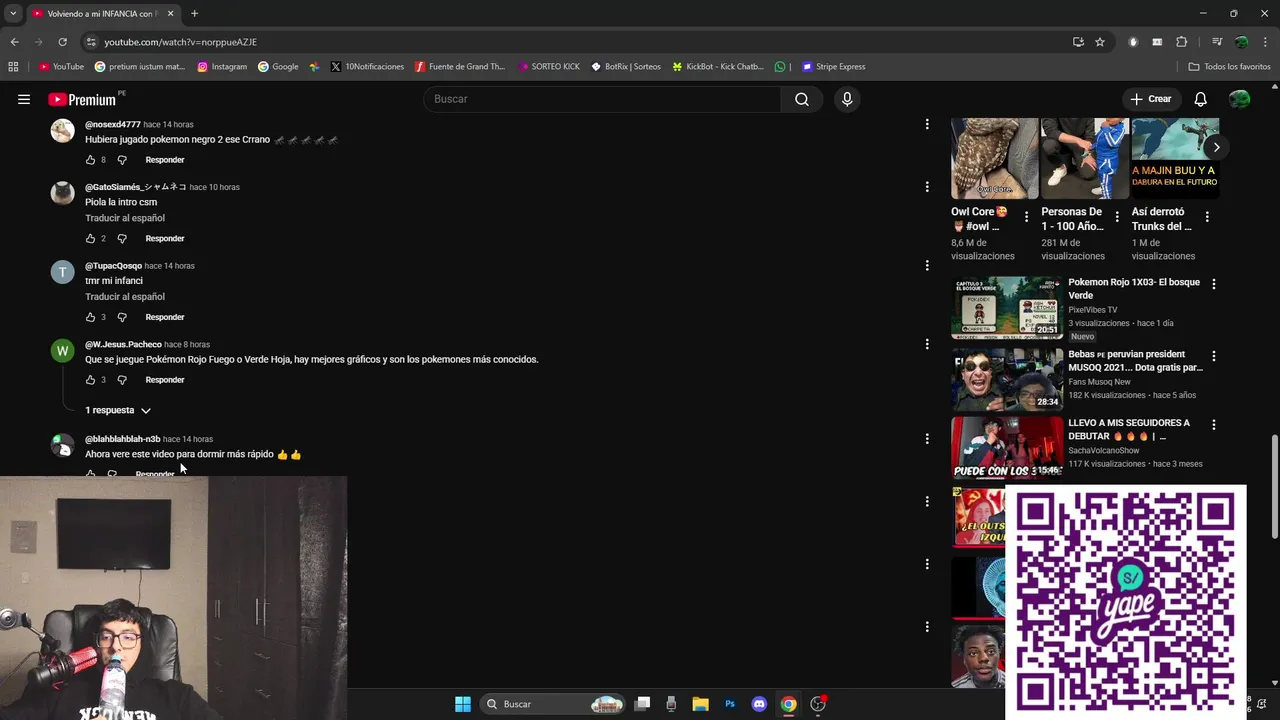Click the Crear button
The width and height of the screenshot is (1280, 720).
point(1151,99)
